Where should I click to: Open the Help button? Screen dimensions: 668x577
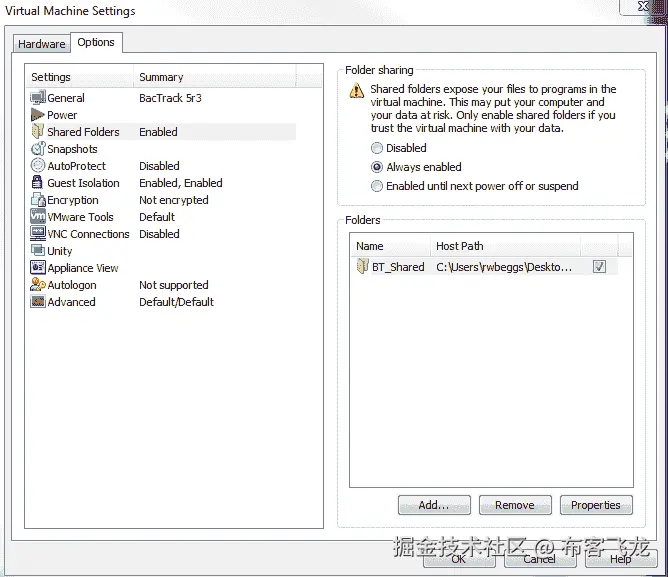click(x=621, y=559)
